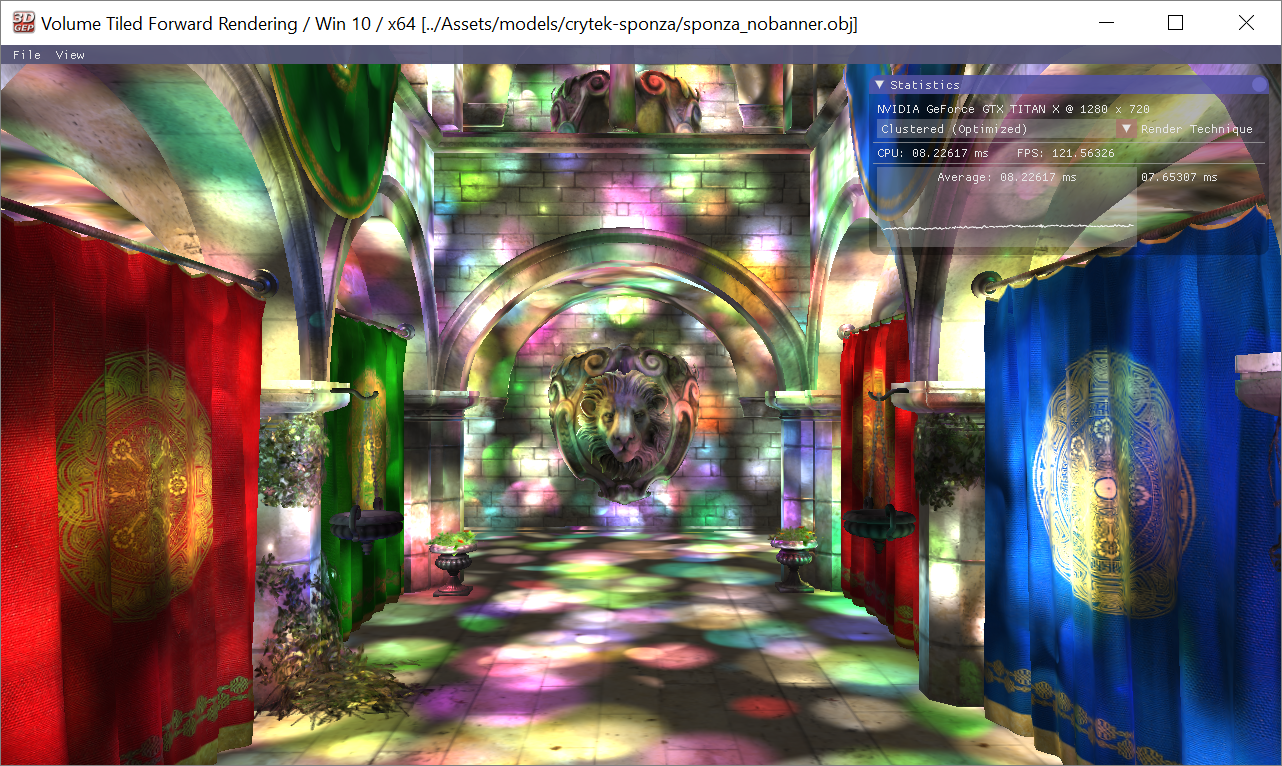This screenshot has height=766, width=1282.
Task: Click the 'CPU: 08.22617 ms' readout
Action: [x=933, y=153]
